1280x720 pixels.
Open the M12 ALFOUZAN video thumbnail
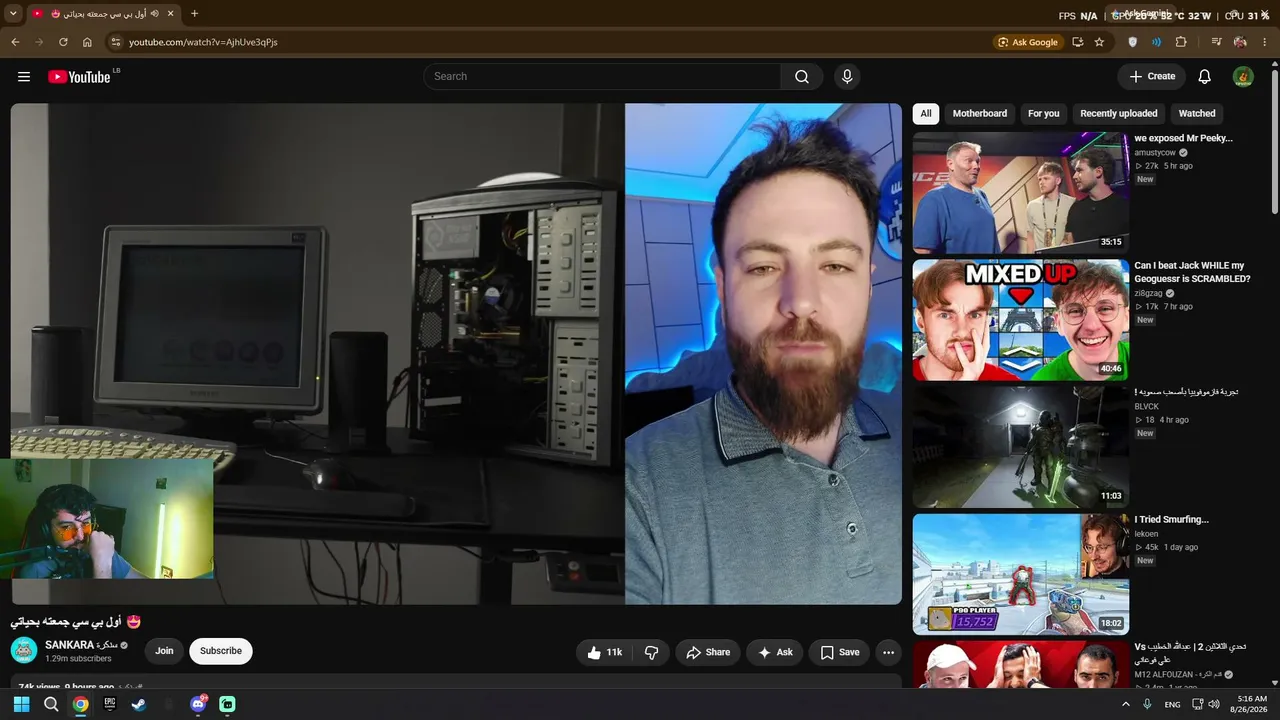[x=1021, y=664]
